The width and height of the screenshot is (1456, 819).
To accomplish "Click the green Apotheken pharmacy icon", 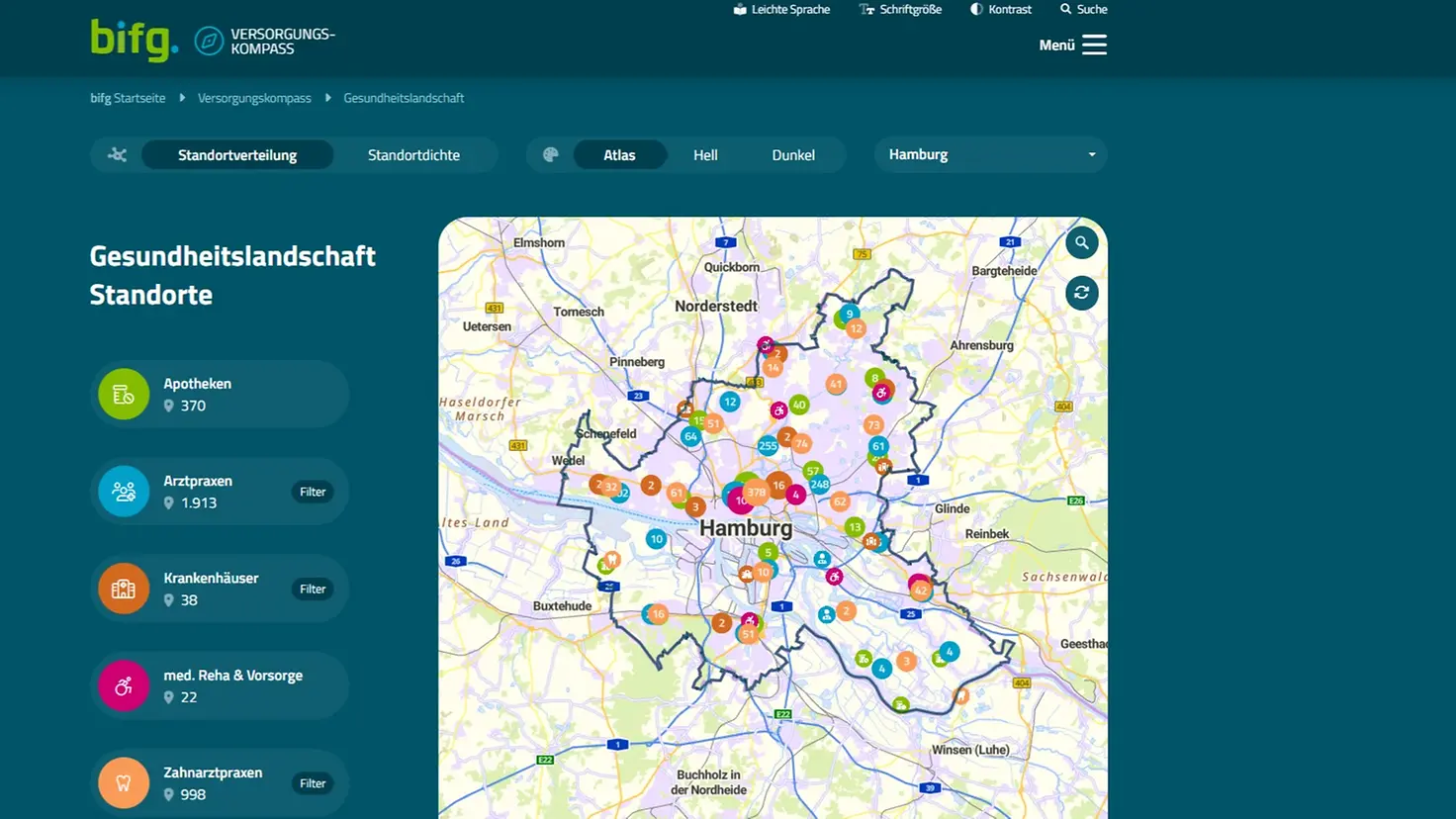I will [124, 395].
